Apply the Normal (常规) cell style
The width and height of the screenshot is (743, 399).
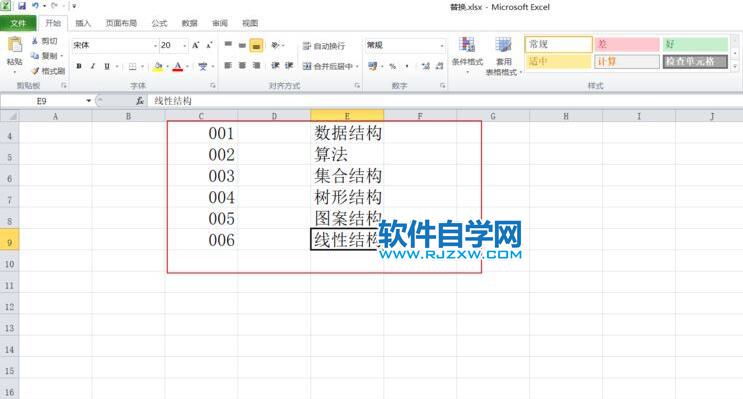click(x=558, y=44)
